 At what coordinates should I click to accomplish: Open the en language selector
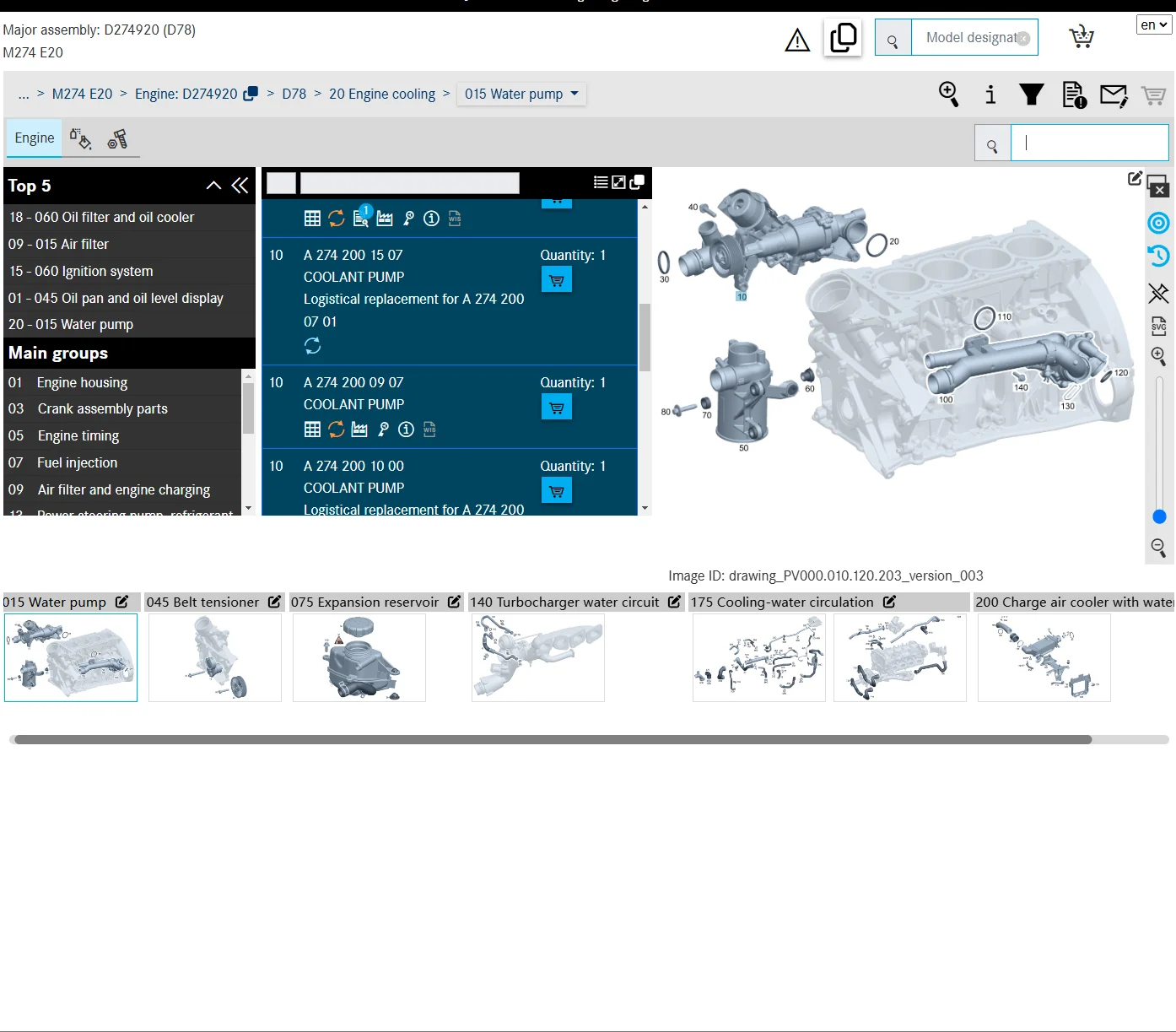(x=1154, y=24)
